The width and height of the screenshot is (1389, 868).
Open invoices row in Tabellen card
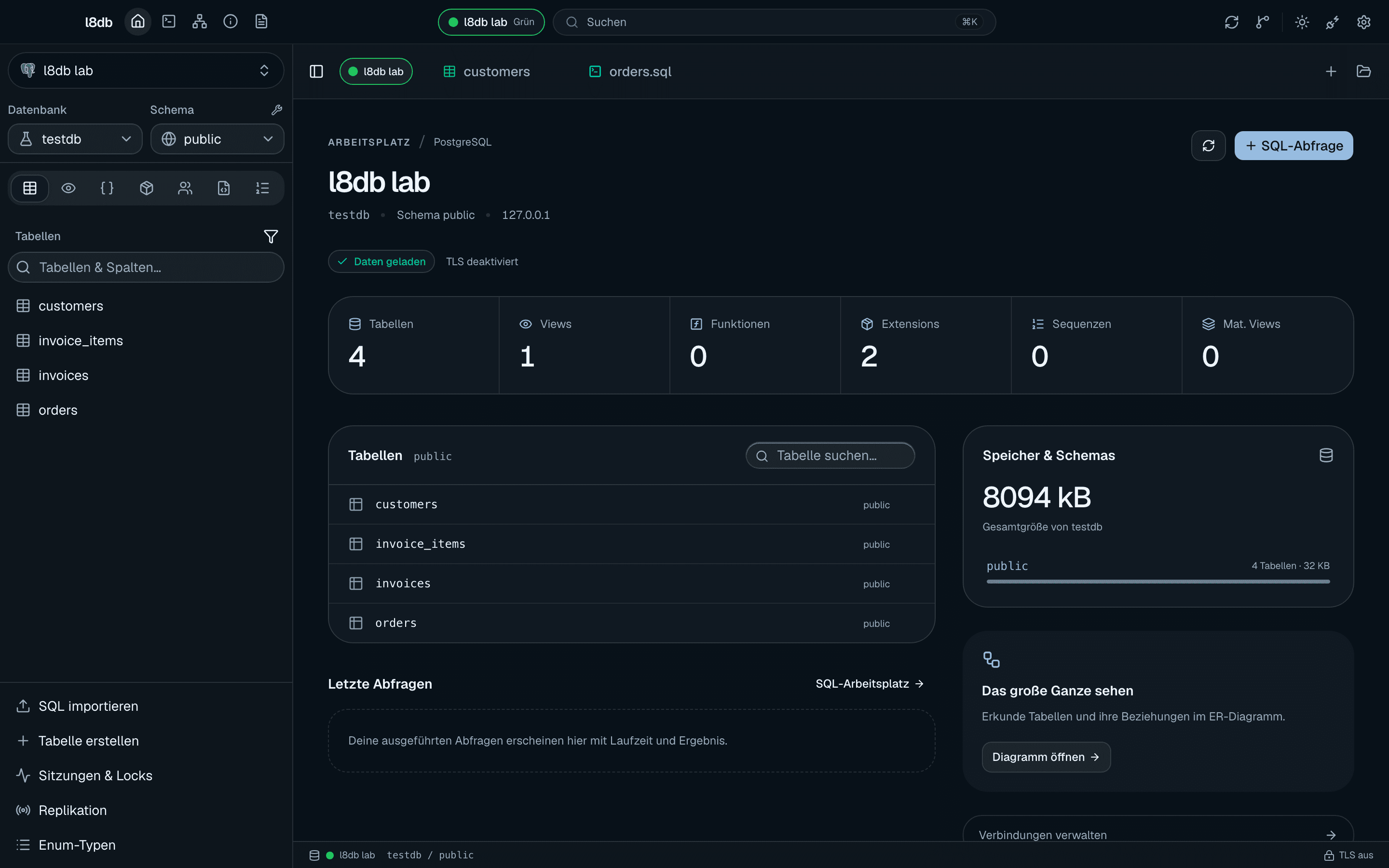click(631, 584)
